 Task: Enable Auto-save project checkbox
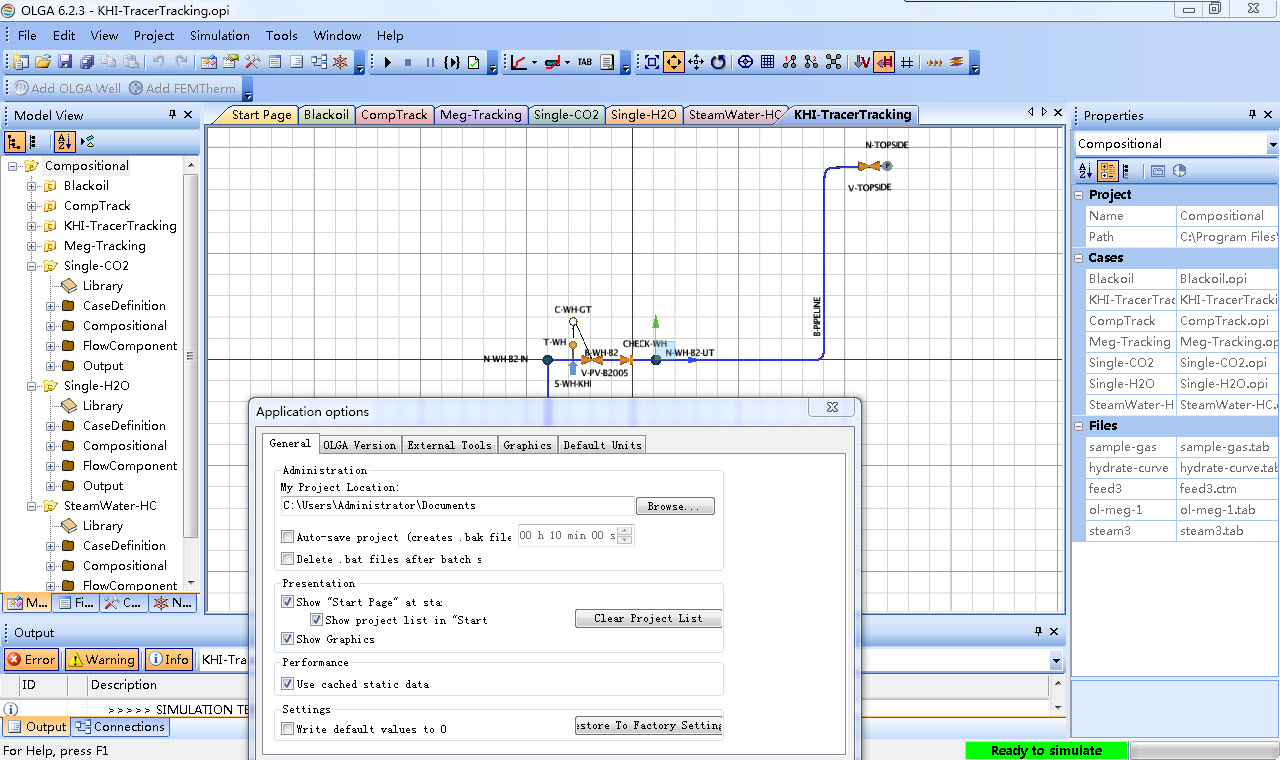(x=288, y=537)
